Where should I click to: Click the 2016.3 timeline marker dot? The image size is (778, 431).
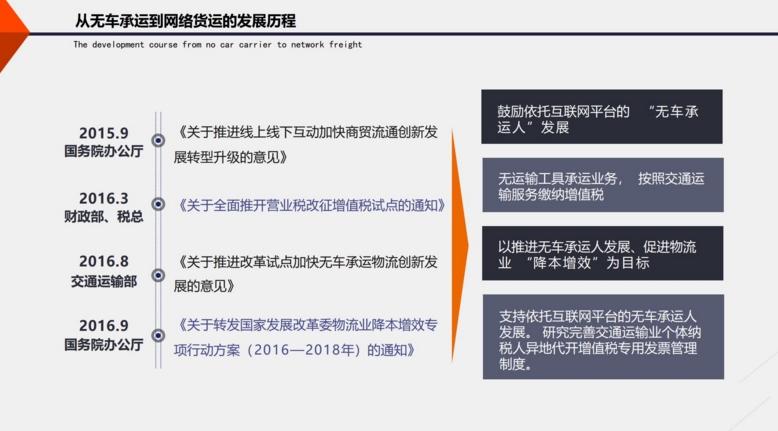158,204
